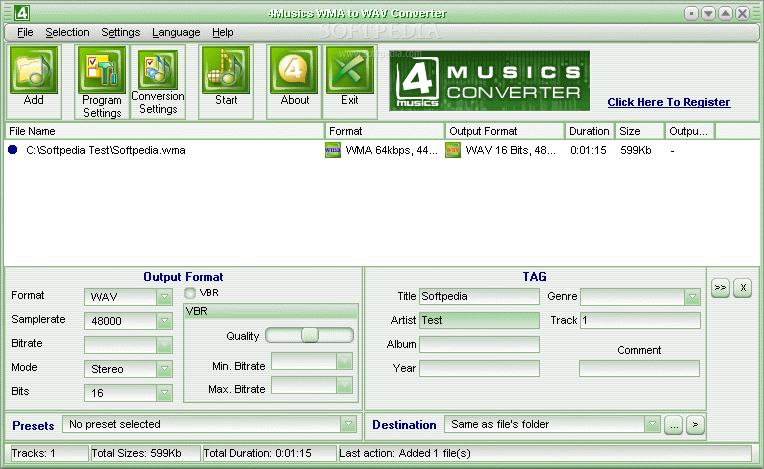764x469 pixels.
Task: Click the Size column header
Action: (x=640, y=131)
